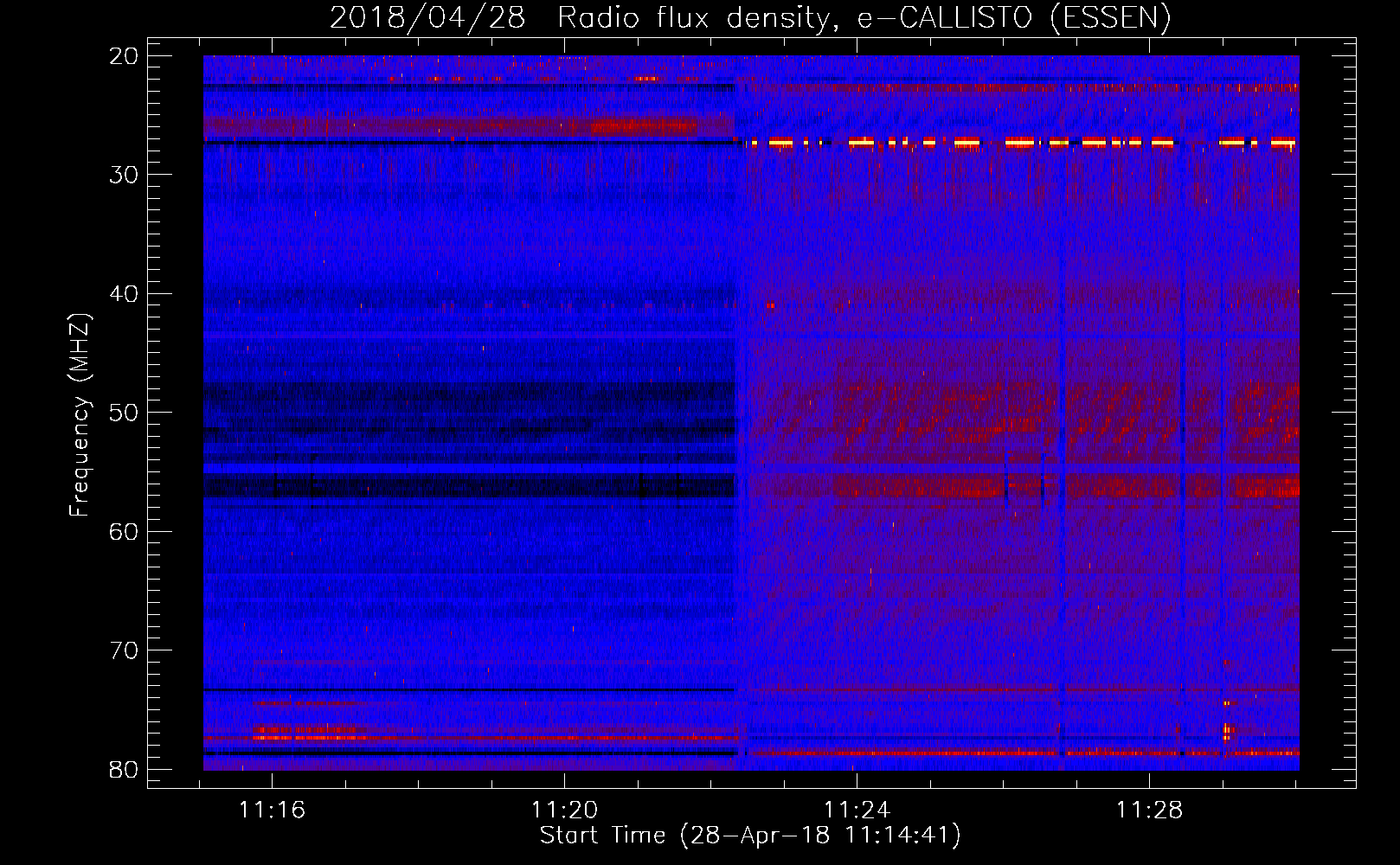Click the 70 frequency tick label
This screenshot has height=865, width=1400.
[x=124, y=650]
